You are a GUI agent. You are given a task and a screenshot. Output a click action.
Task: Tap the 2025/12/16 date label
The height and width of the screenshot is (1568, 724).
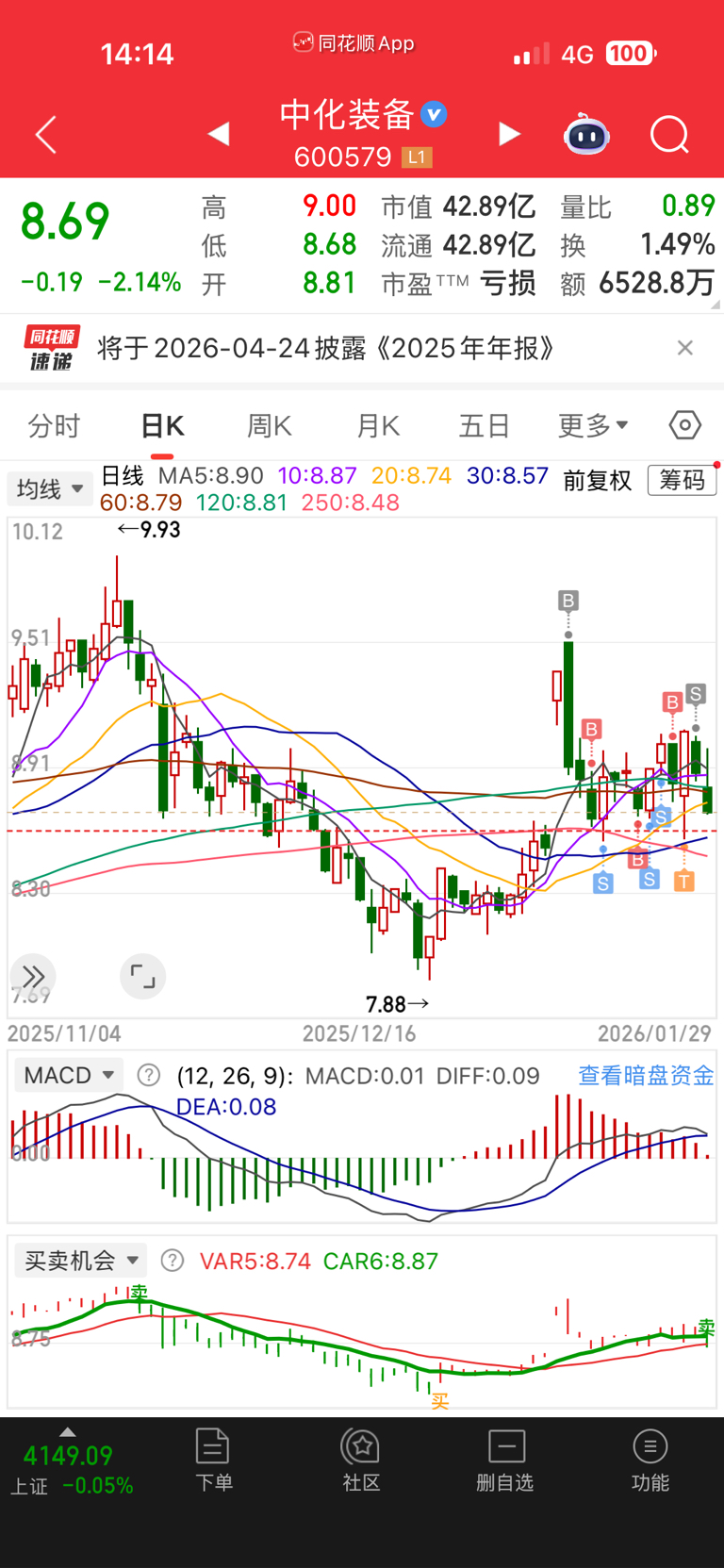tap(359, 1033)
